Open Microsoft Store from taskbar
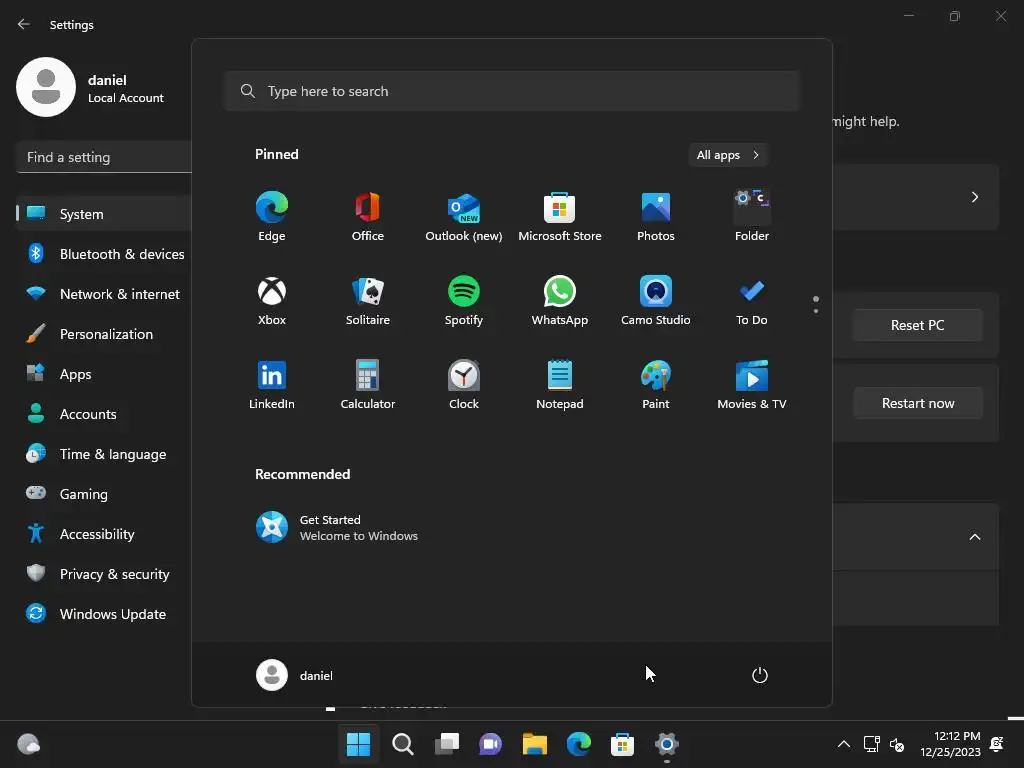 click(622, 744)
